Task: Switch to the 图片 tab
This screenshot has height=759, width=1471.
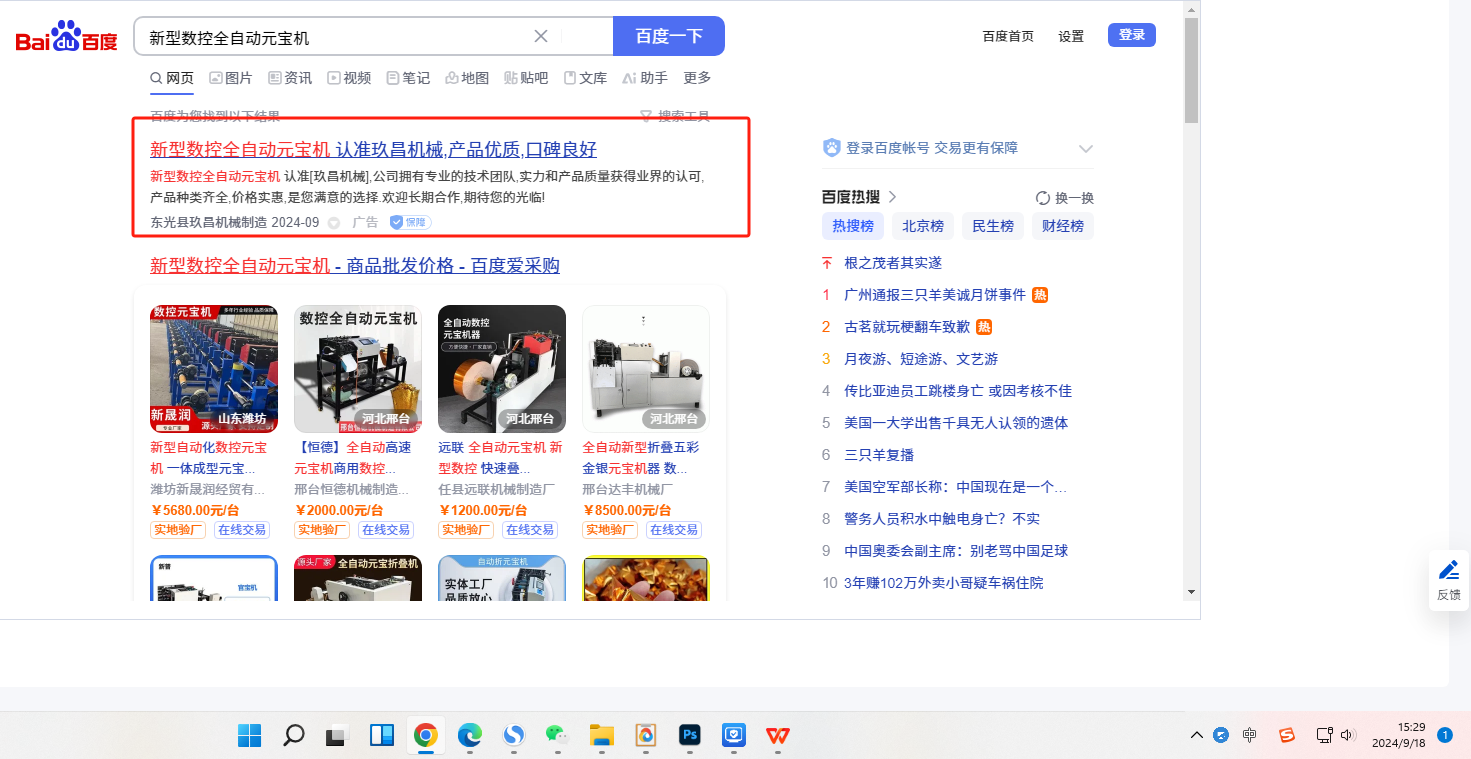Action: (x=231, y=78)
